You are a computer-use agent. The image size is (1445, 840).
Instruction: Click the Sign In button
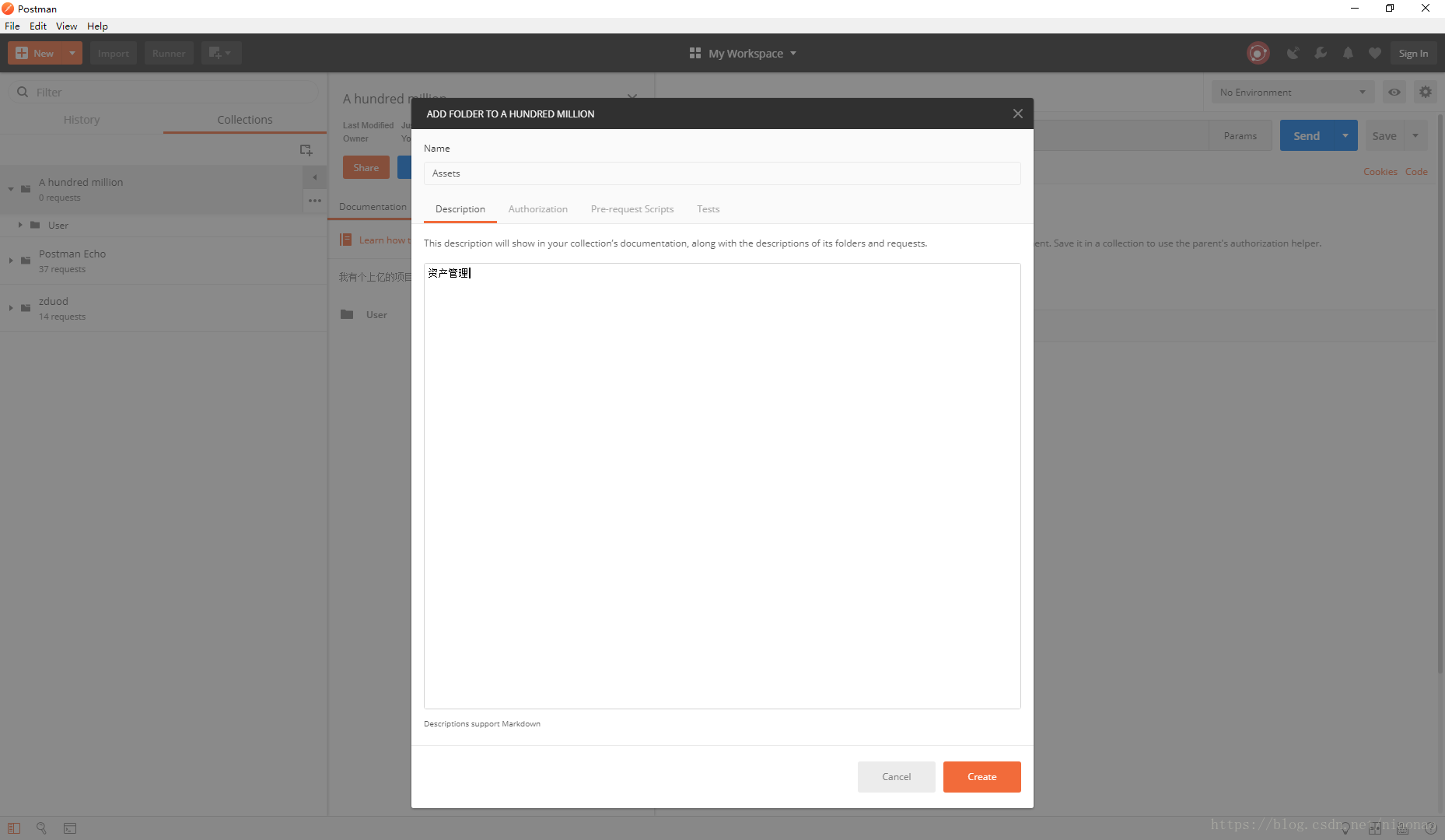coord(1413,54)
